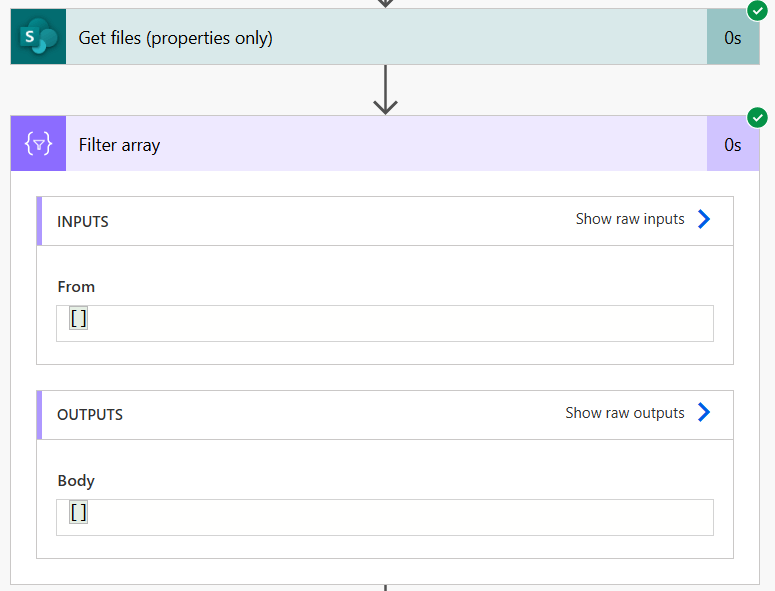Open the Show raw inputs link
This screenshot has height=591, width=775.
pyautogui.click(x=630, y=219)
